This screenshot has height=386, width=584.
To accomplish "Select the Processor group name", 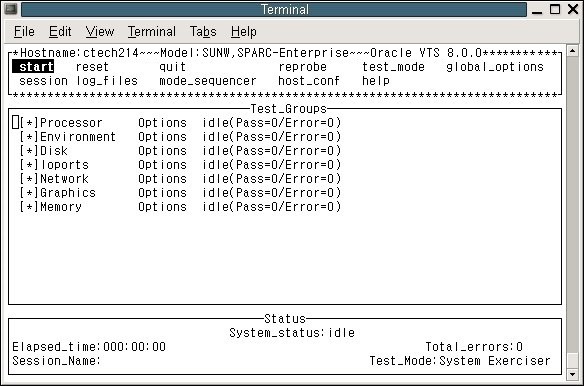I will (x=71, y=123).
